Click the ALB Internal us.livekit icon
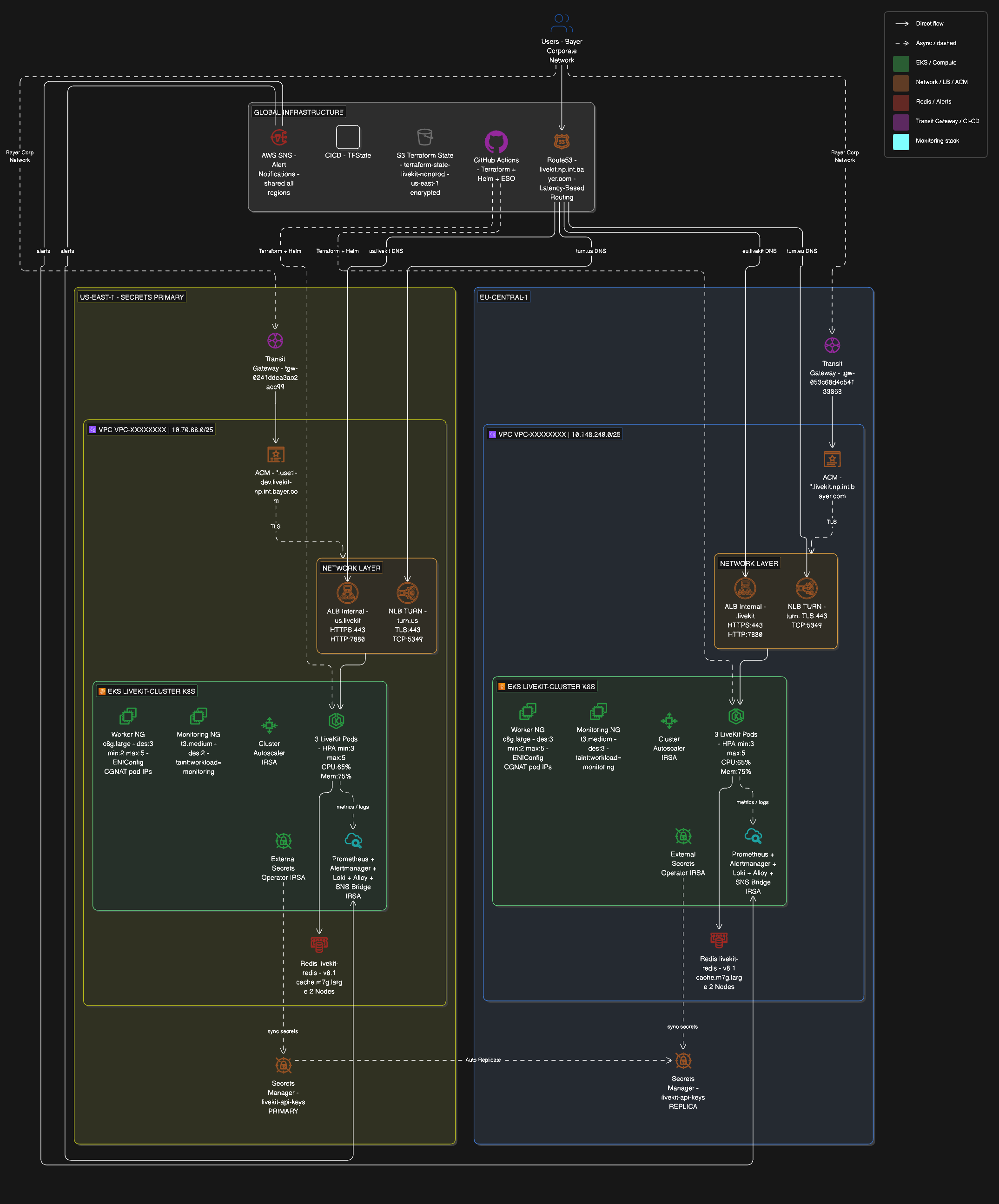 [x=348, y=593]
